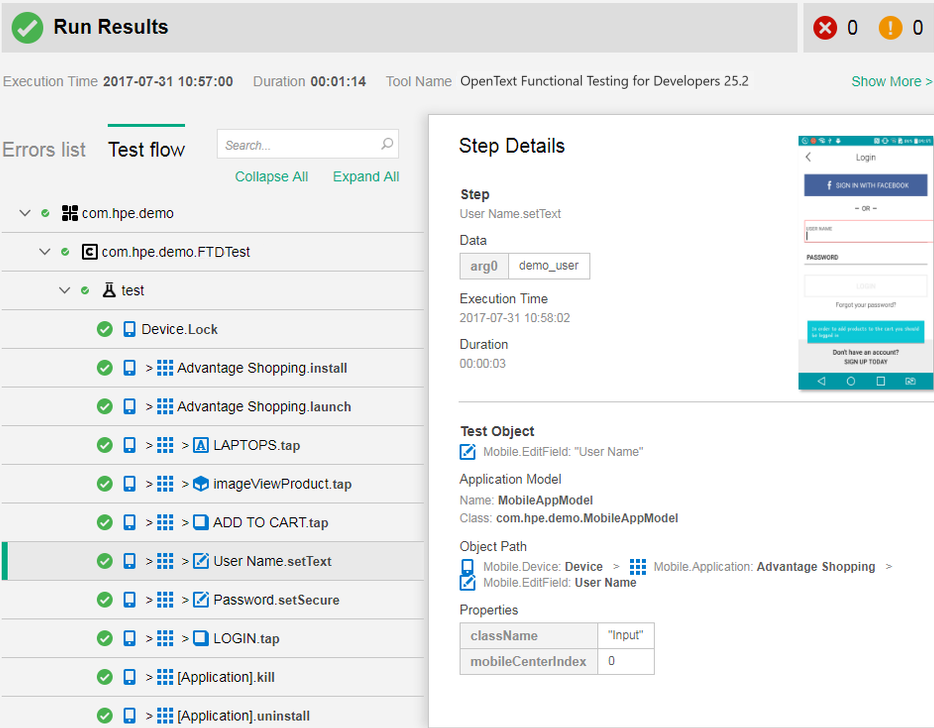Viewport: 934px width, 728px height.
Task: Open the Show More details link
Action: (890, 81)
